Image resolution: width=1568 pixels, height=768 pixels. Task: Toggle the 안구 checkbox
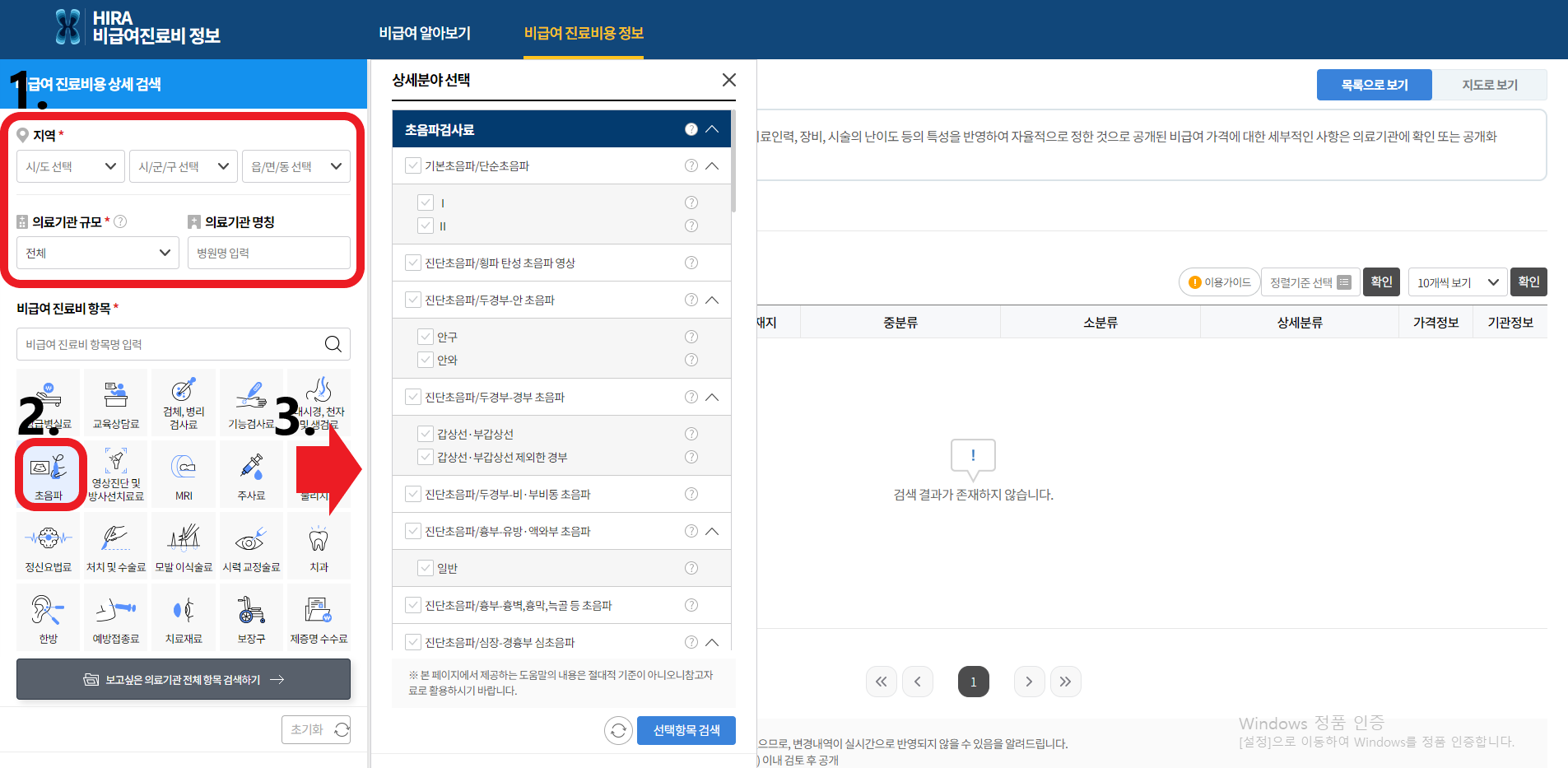[x=426, y=337]
